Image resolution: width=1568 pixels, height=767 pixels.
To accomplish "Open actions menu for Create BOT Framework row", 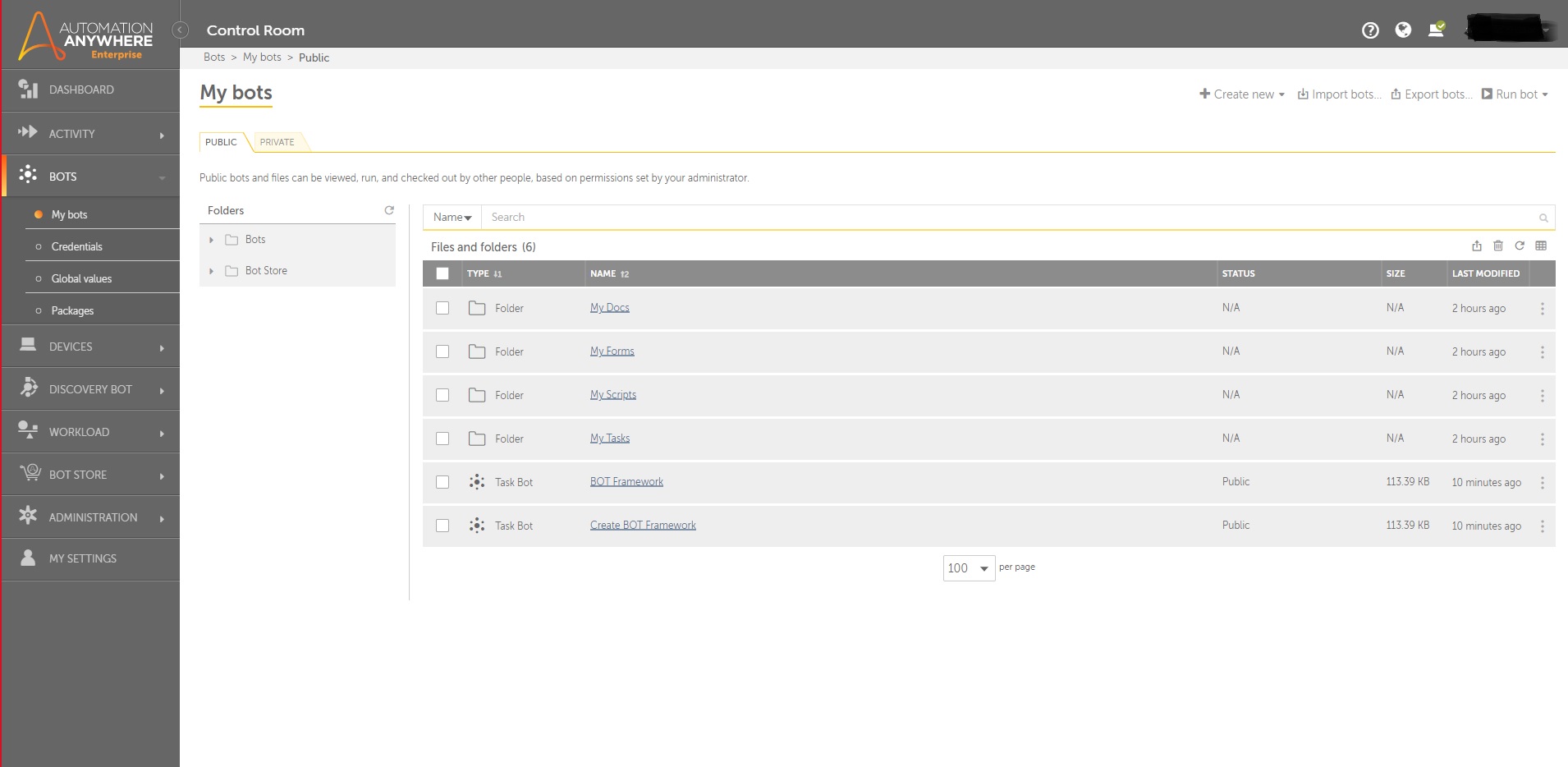I will 1543,526.
